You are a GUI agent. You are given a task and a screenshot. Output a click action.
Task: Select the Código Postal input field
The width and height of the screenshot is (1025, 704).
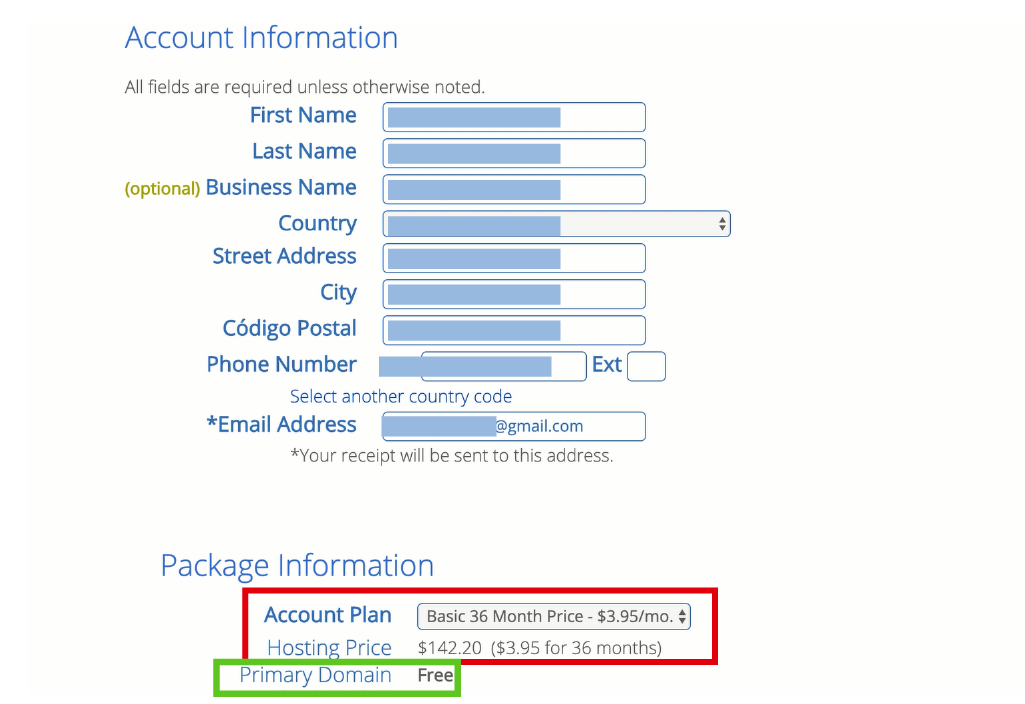513,330
